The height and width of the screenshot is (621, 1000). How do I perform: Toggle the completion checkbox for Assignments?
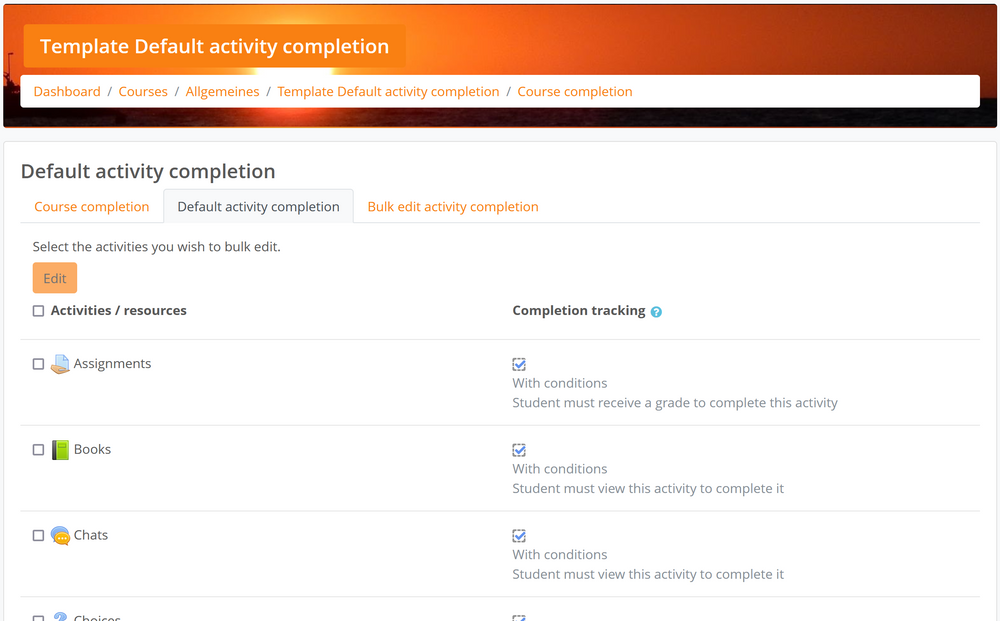coord(519,364)
